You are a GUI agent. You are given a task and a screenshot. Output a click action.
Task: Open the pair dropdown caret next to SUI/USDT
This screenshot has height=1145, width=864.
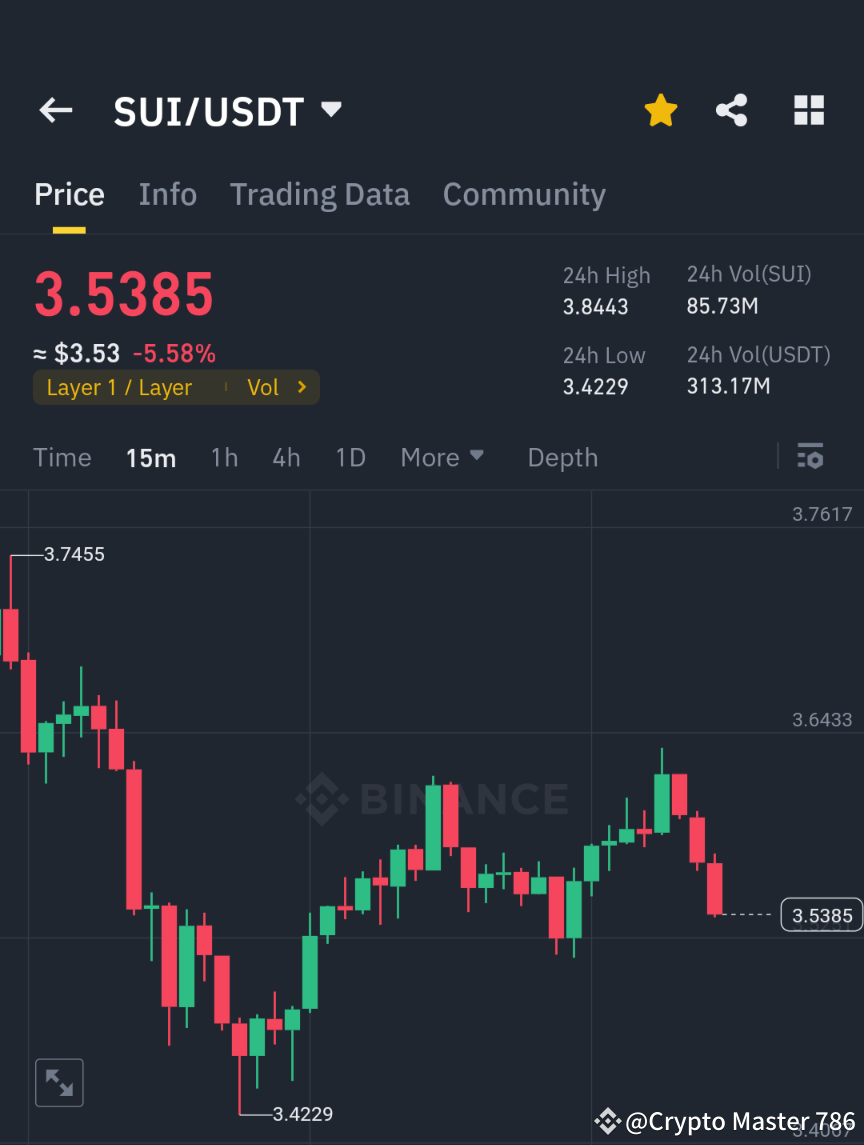(x=330, y=110)
